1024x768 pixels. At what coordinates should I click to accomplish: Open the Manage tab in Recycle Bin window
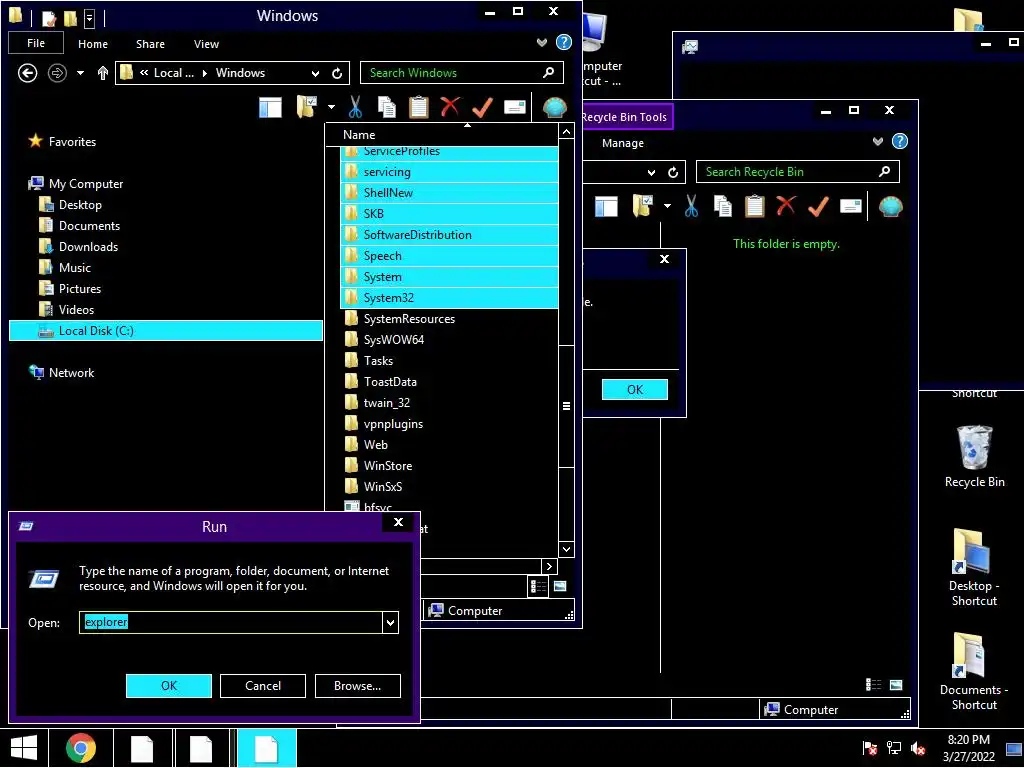click(622, 143)
